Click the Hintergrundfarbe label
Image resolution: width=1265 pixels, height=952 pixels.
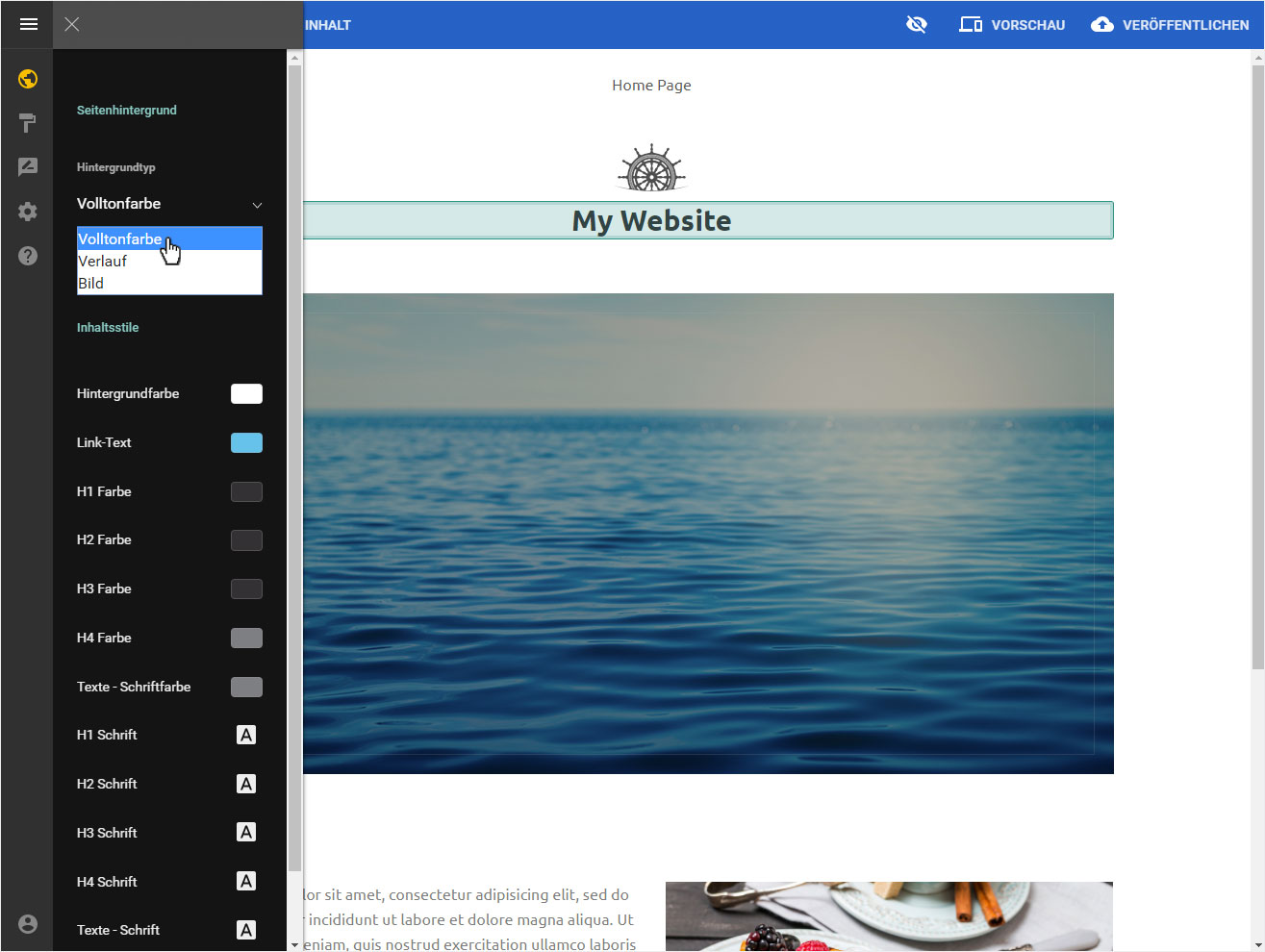click(128, 393)
